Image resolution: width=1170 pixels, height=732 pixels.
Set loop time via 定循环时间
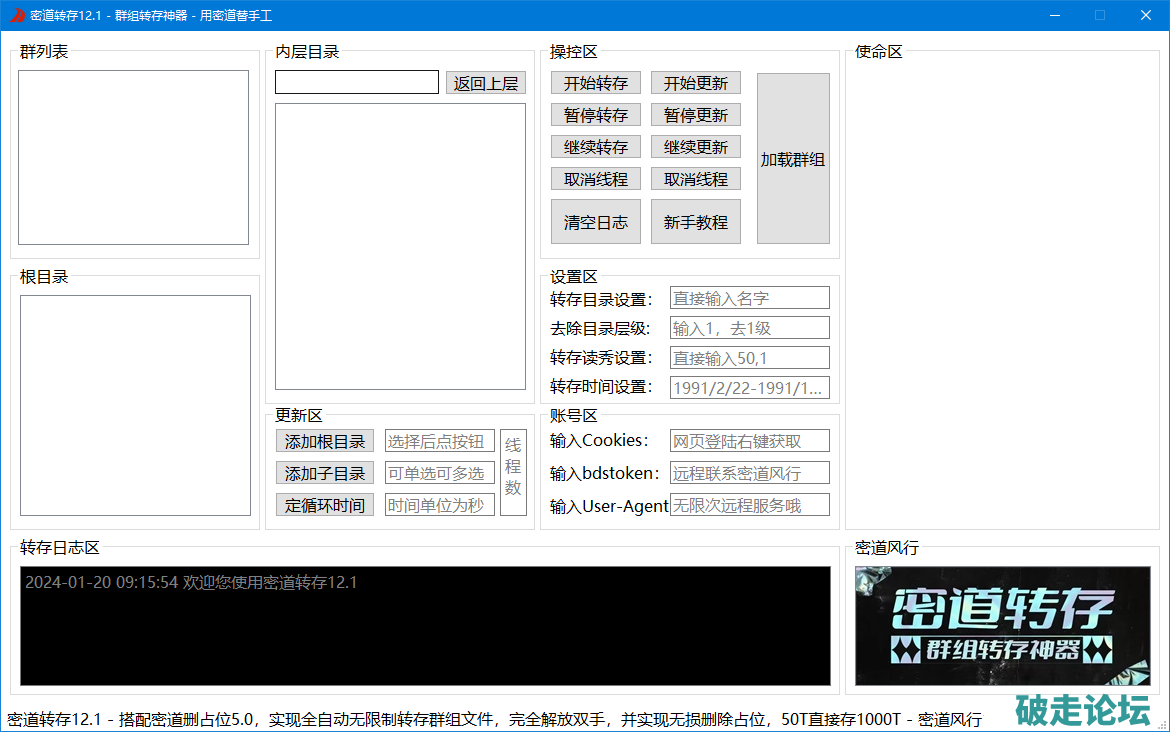tap(324, 505)
